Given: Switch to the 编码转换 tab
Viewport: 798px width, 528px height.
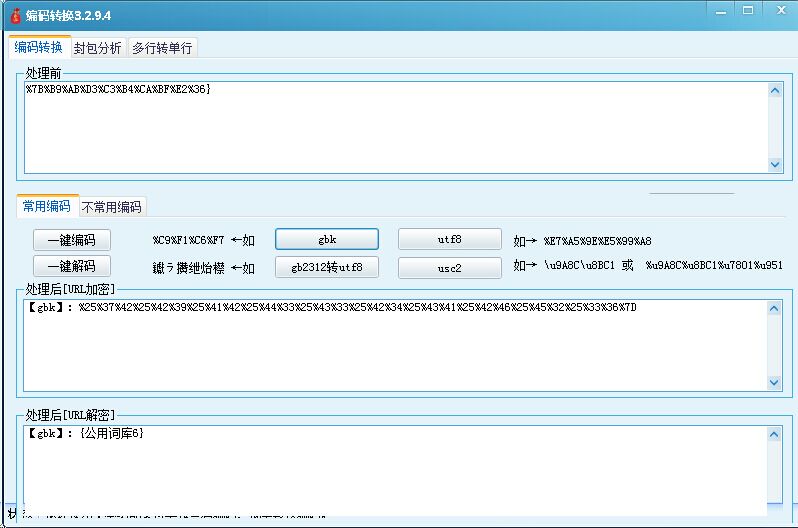Looking at the screenshot, I should [39, 47].
